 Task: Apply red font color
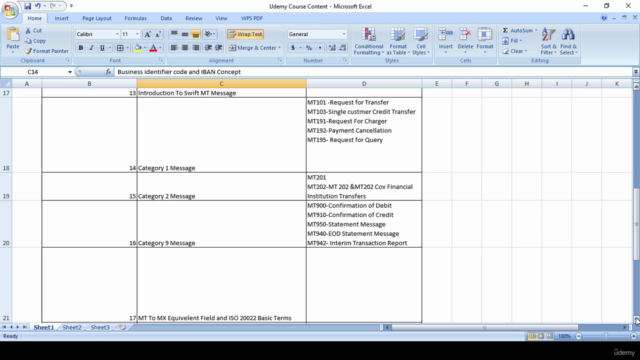pos(153,48)
